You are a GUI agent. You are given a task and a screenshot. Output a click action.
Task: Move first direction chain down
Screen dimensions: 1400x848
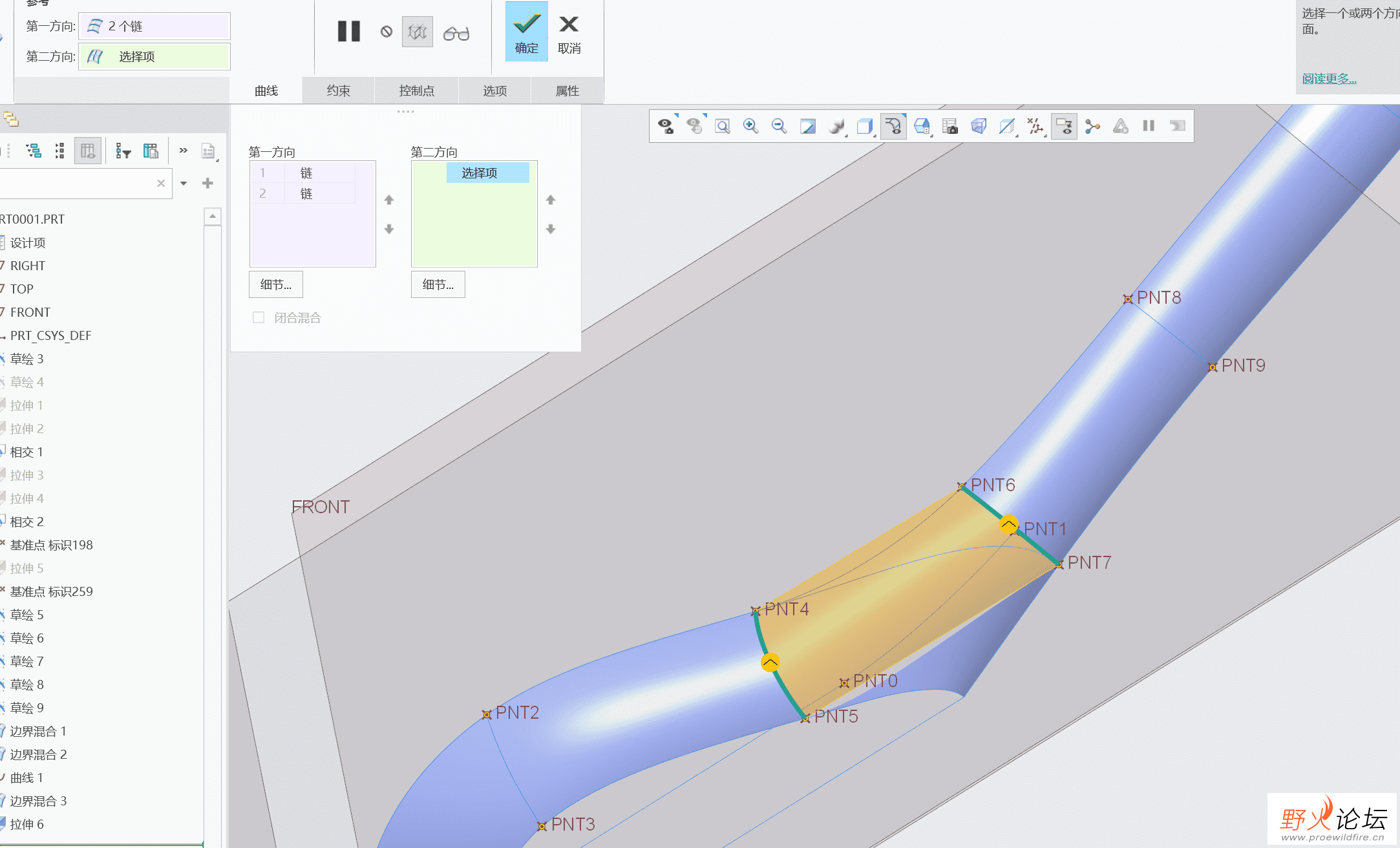click(389, 229)
